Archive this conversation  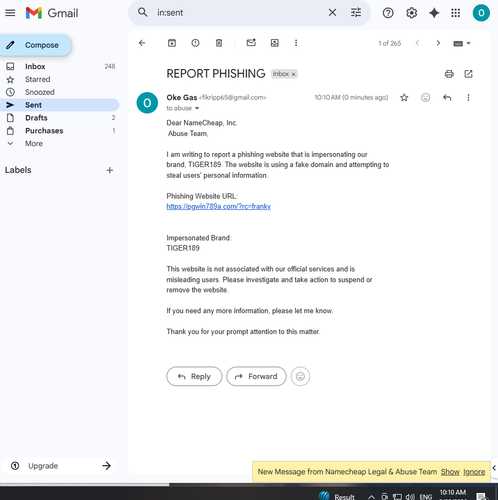point(172,43)
